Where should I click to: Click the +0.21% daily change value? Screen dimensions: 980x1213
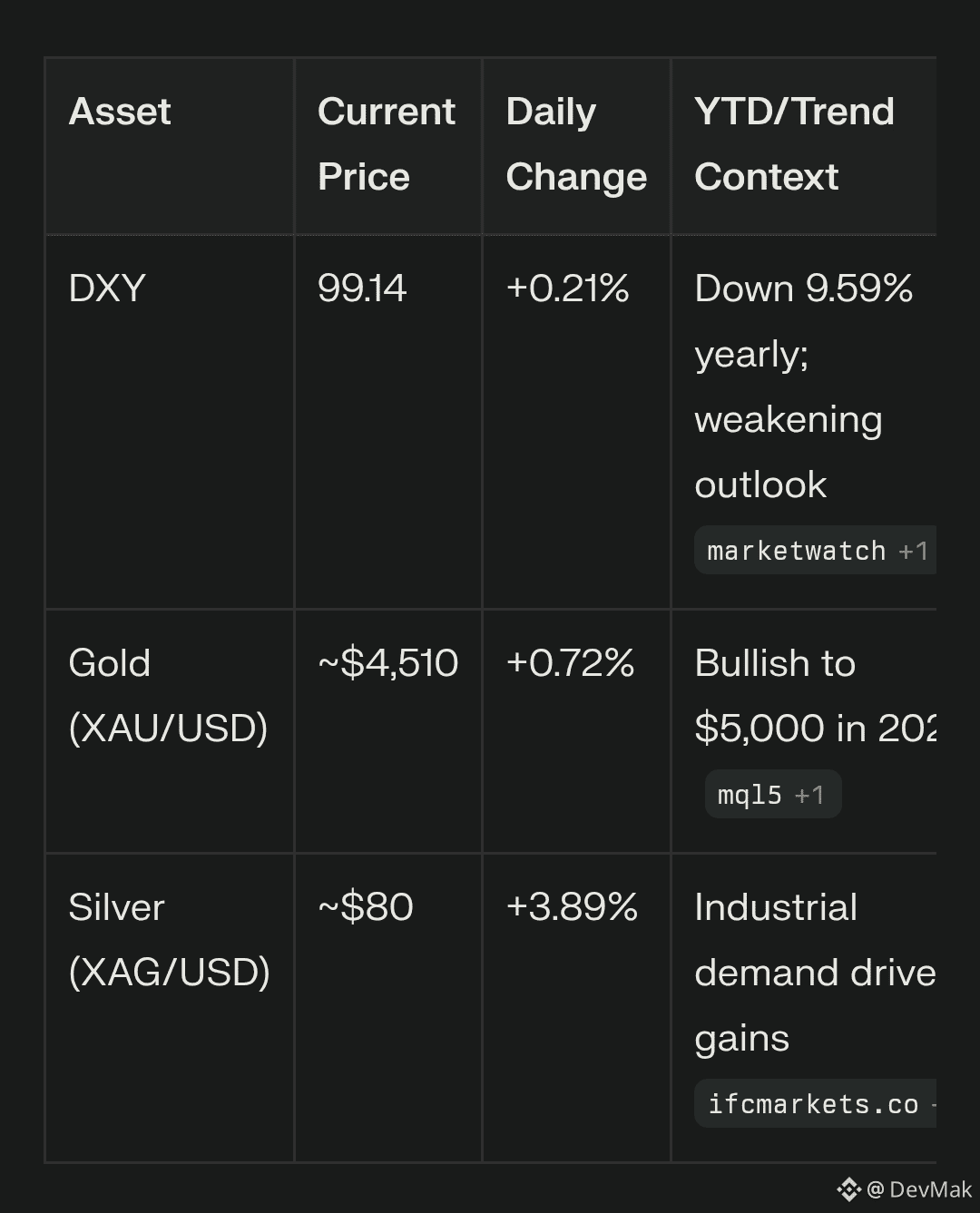point(567,289)
